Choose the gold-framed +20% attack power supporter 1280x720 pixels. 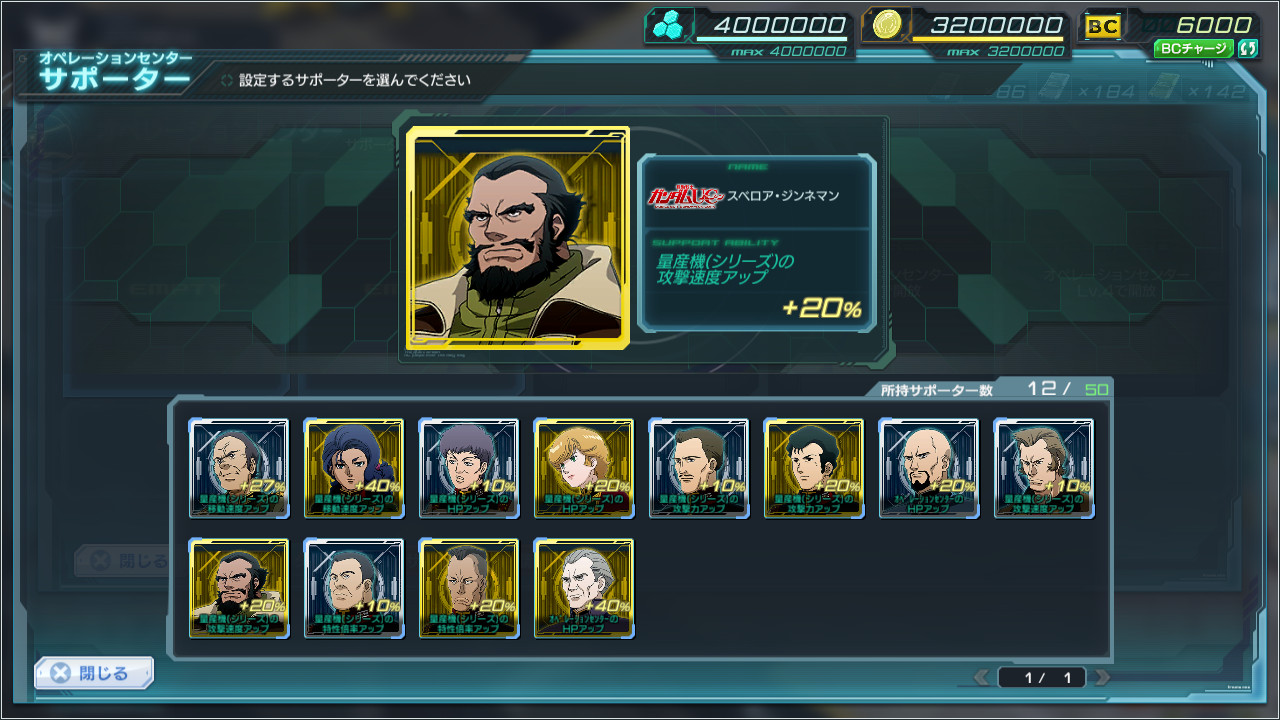point(814,469)
